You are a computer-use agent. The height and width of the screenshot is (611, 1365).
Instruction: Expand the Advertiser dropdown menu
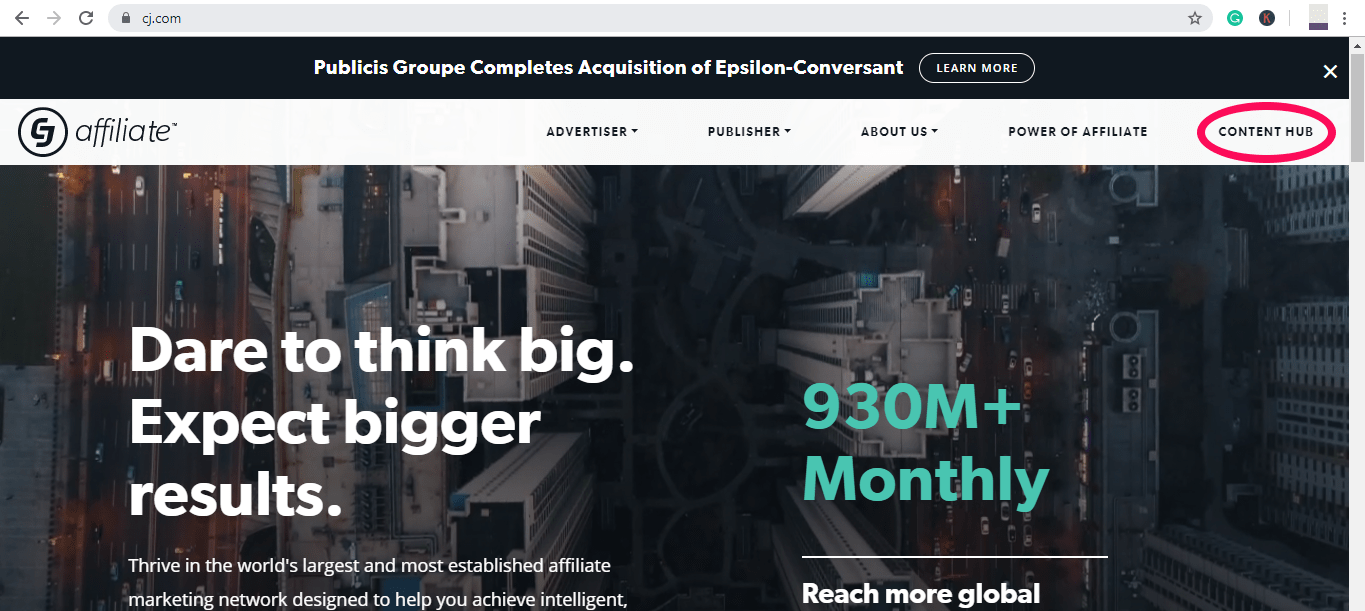tap(592, 131)
